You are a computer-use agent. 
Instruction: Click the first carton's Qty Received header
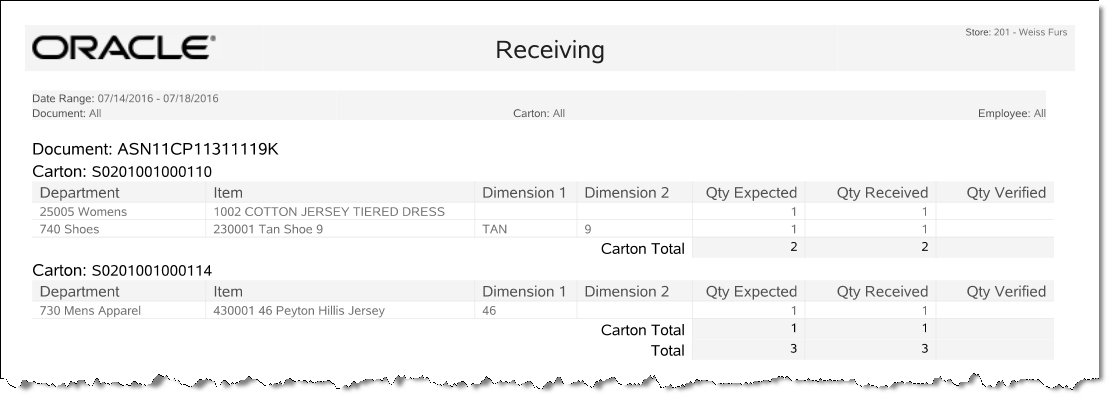[x=882, y=192]
